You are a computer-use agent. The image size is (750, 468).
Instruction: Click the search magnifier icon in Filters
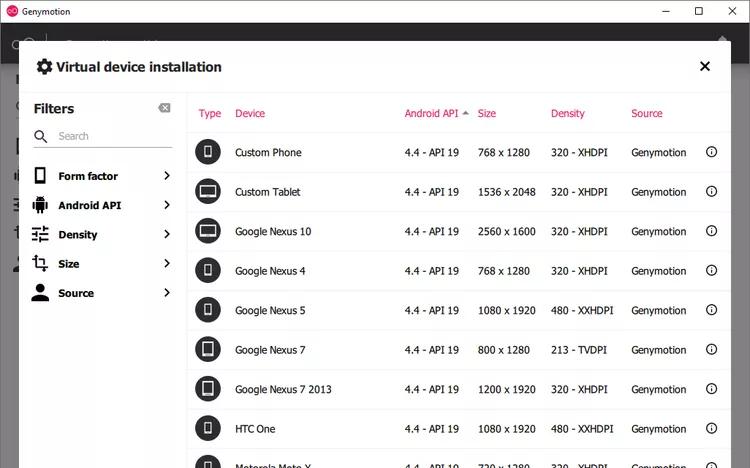point(41,136)
